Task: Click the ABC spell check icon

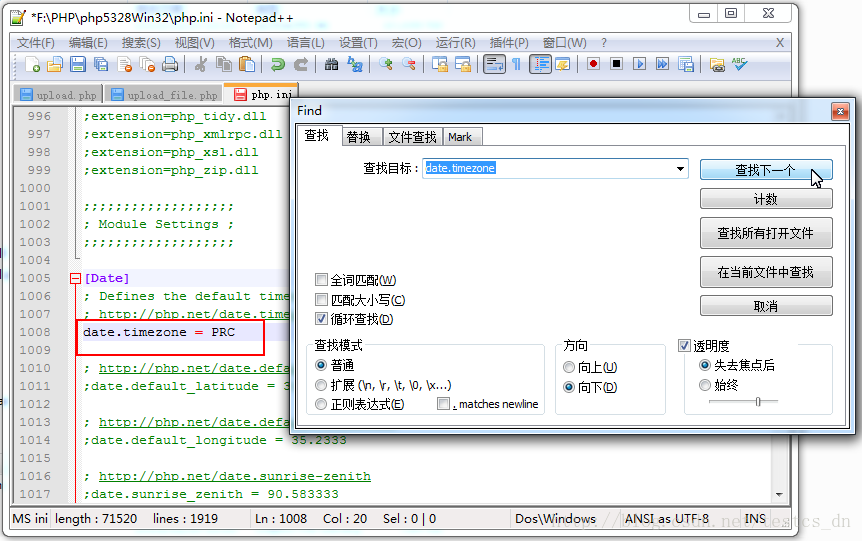Action: [x=739, y=64]
